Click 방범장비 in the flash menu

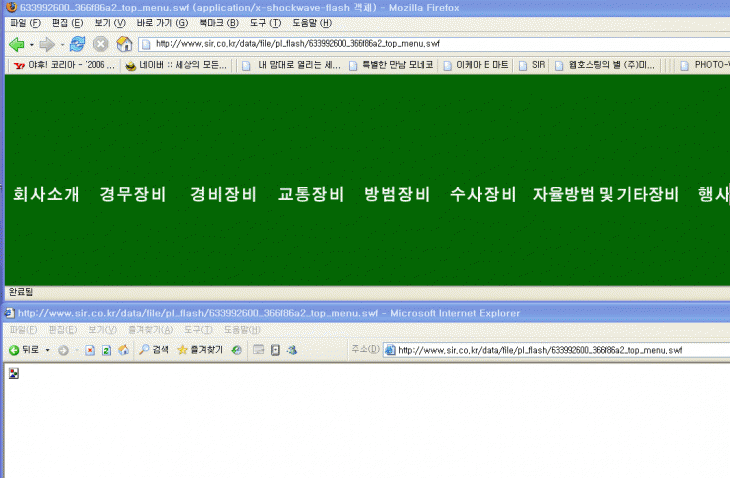[x=397, y=195]
